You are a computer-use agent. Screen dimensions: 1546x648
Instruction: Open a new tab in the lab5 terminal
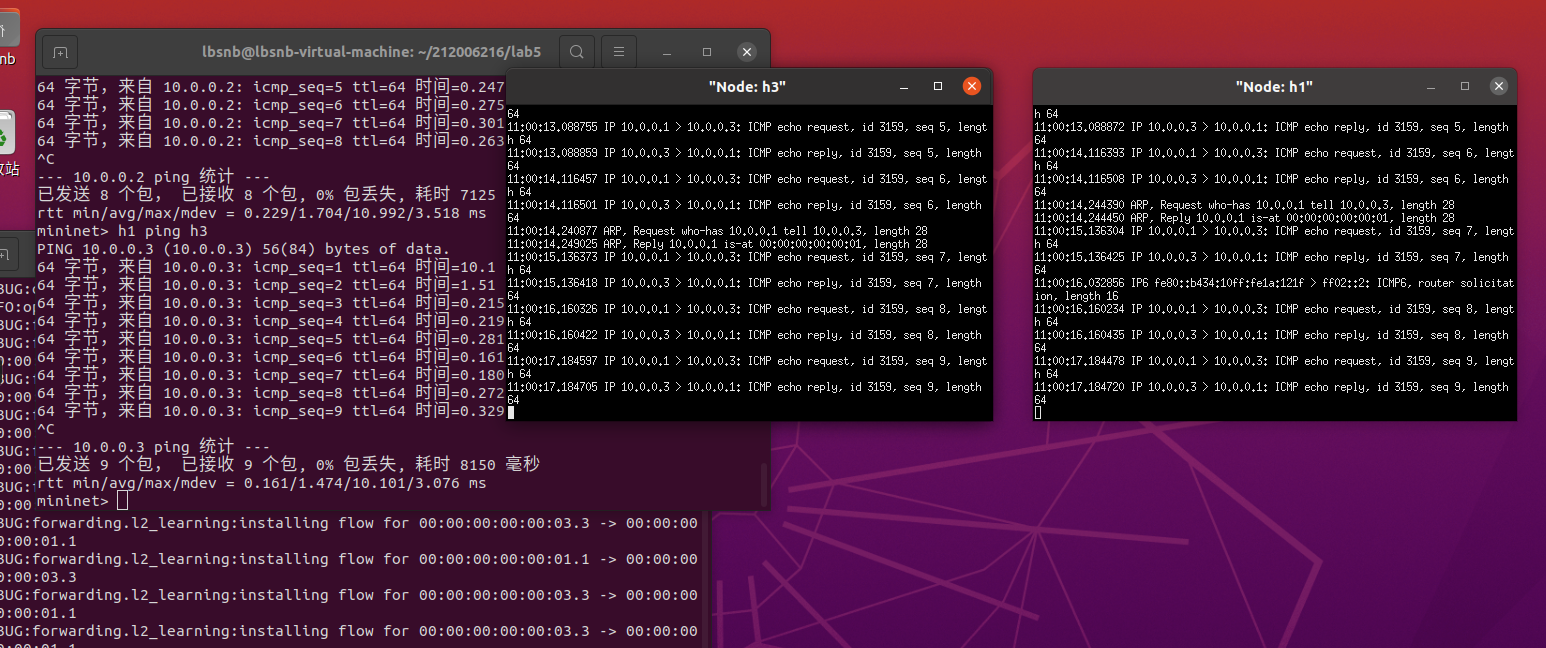60,52
